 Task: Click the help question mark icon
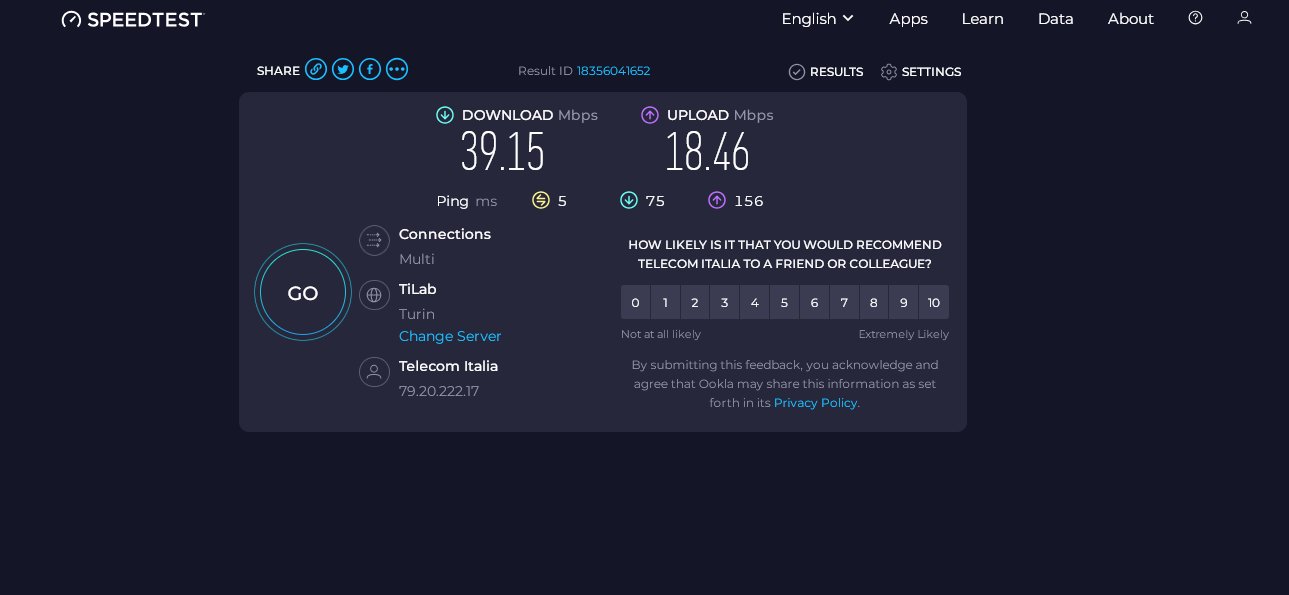pos(1195,18)
